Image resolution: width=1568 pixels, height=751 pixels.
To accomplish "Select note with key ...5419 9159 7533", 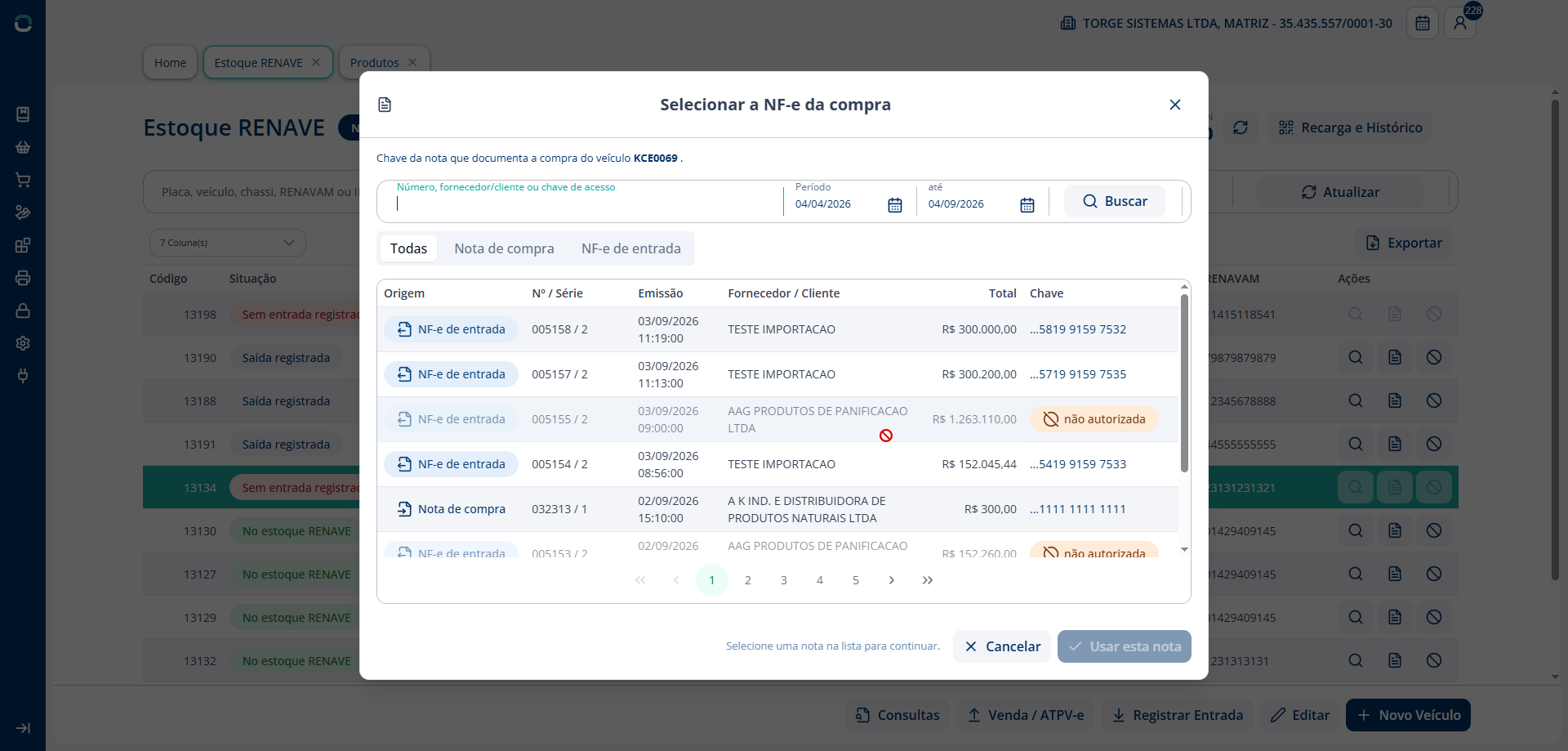I will click(777, 464).
